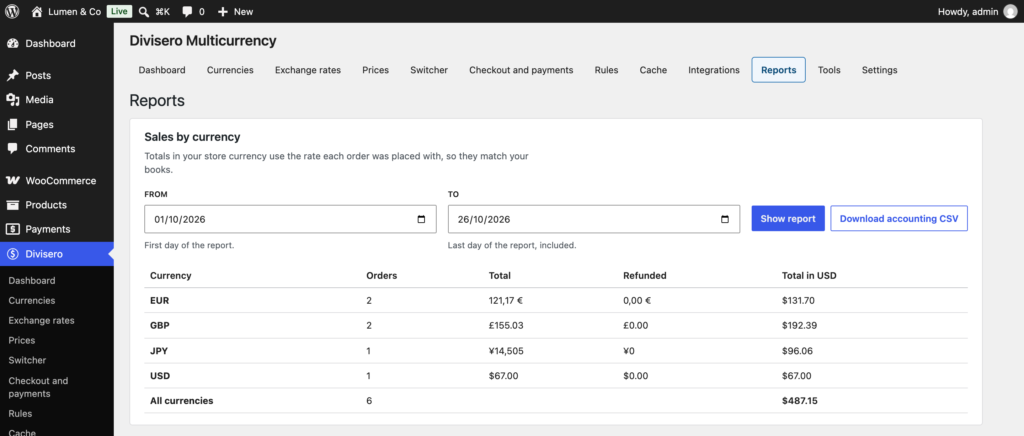The height and width of the screenshot is (436, 1024).
Task: Switch to the Integrations tab
Action: pyautogui.click(x=714, y=70)
